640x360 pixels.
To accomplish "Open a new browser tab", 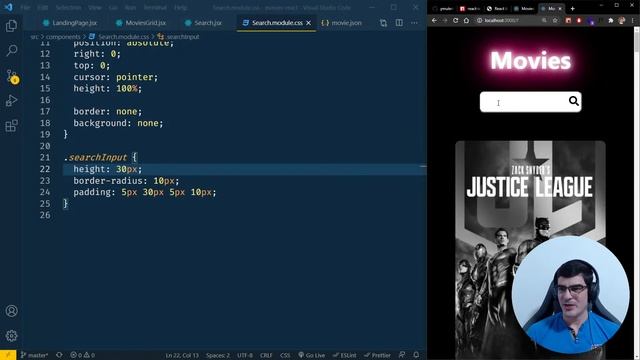I will tap(573, 8).
